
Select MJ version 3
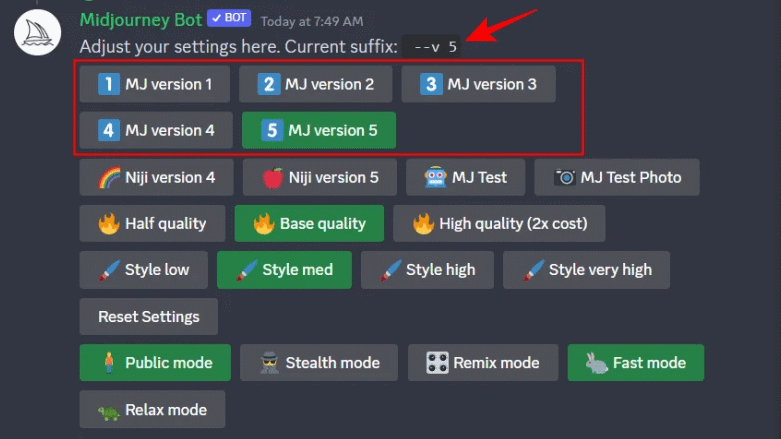[x=479, y=84]
